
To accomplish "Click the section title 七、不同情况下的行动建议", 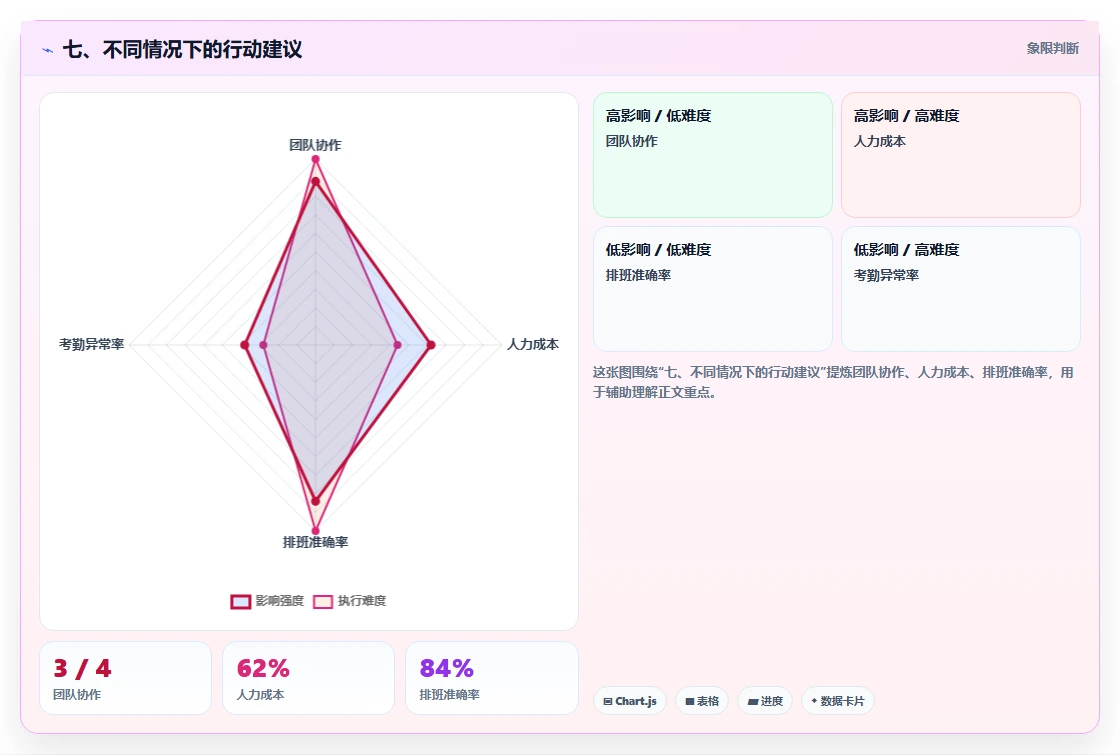I will [183, 49].
